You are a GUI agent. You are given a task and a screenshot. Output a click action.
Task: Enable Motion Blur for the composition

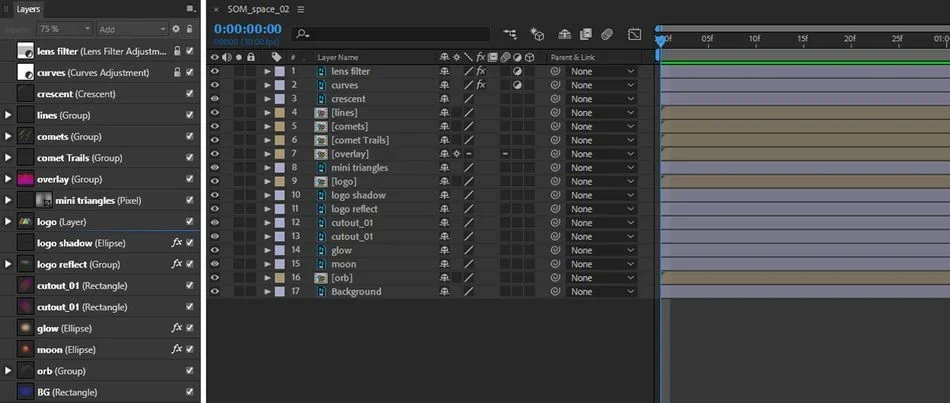(x=607, y=35)
